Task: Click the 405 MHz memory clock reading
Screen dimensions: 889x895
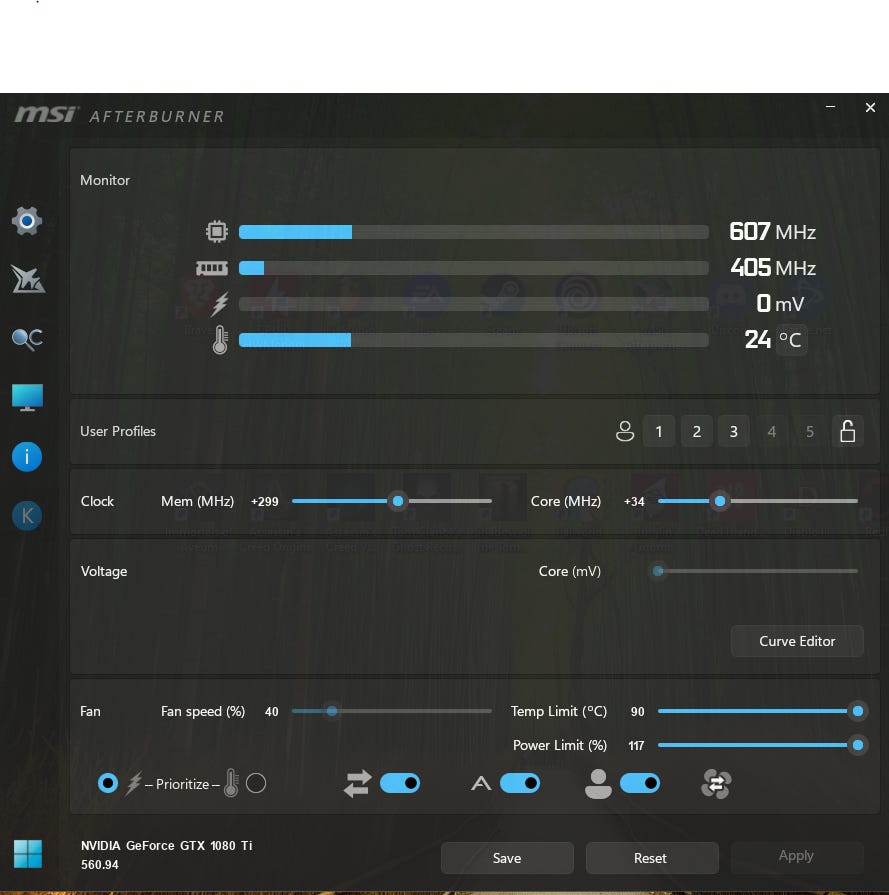Action: (773, 268)
